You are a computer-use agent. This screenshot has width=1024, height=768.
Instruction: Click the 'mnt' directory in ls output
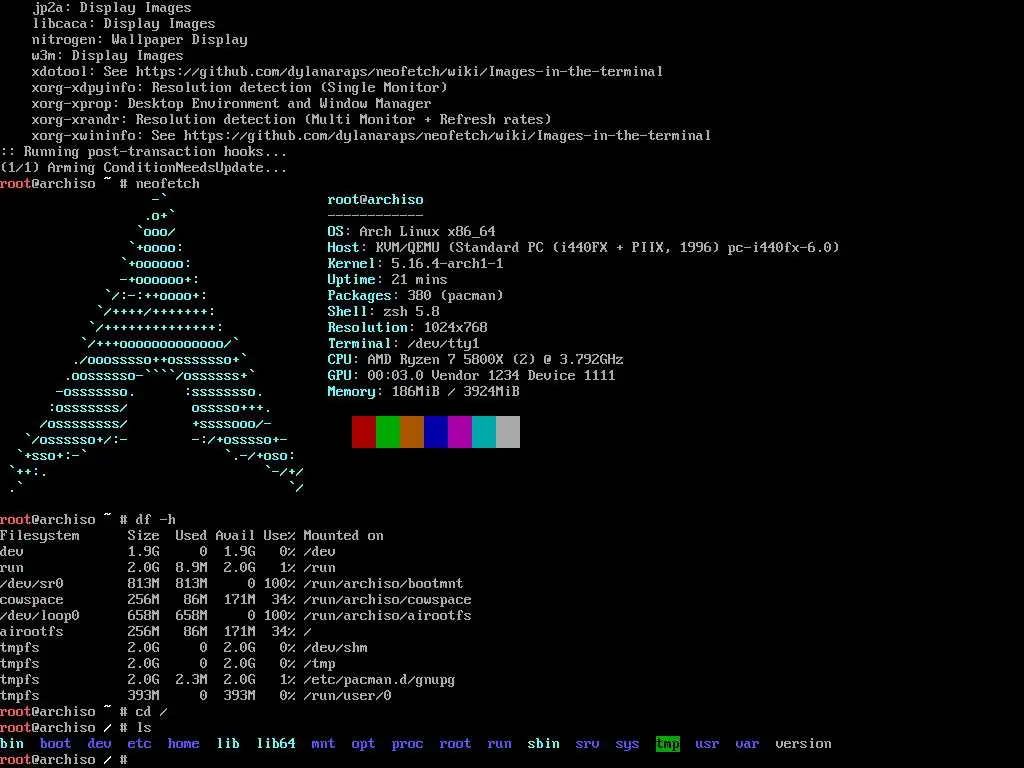323,744
